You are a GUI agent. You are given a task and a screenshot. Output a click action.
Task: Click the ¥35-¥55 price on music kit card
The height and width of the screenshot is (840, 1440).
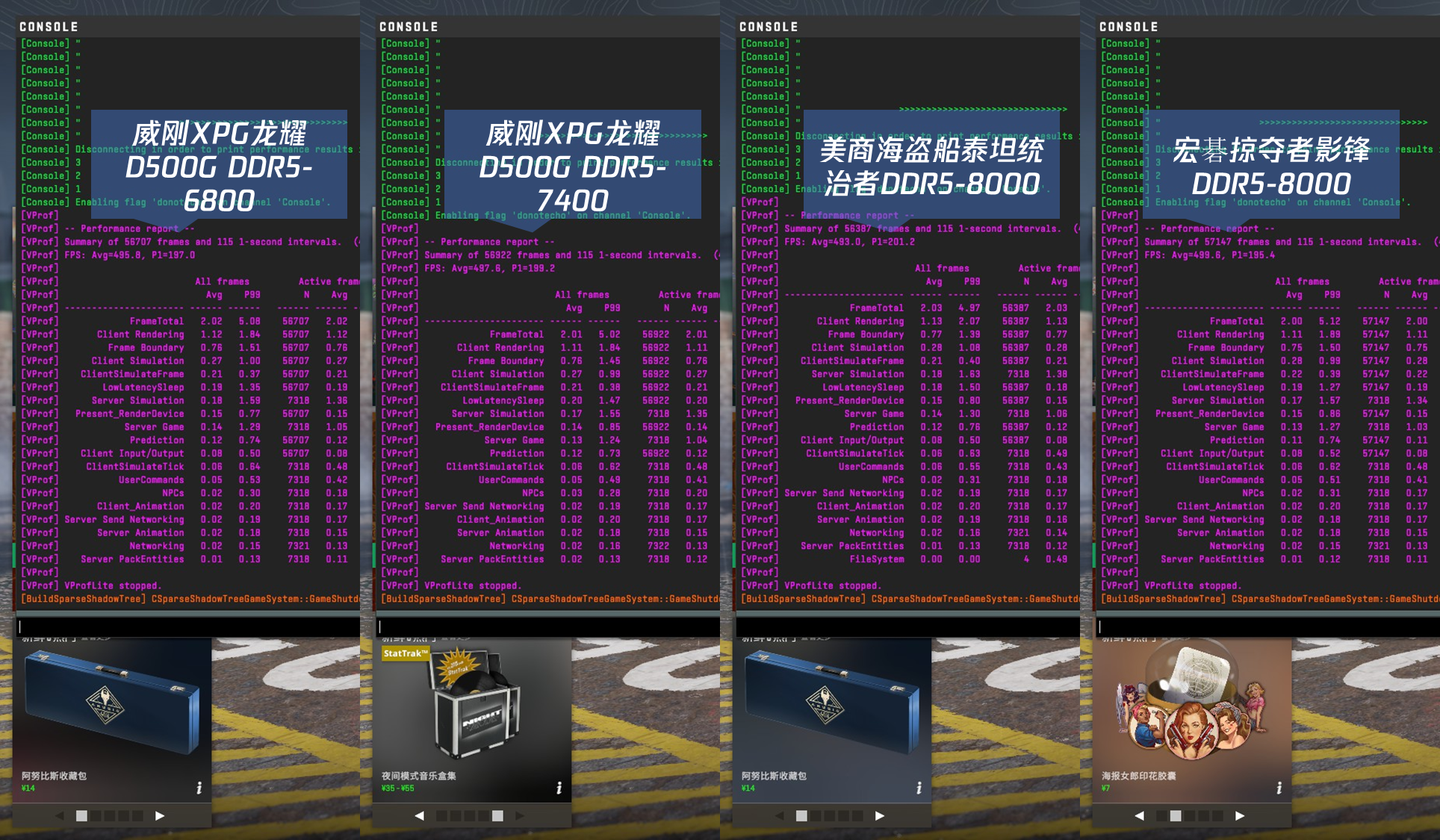tap(398, 788)
